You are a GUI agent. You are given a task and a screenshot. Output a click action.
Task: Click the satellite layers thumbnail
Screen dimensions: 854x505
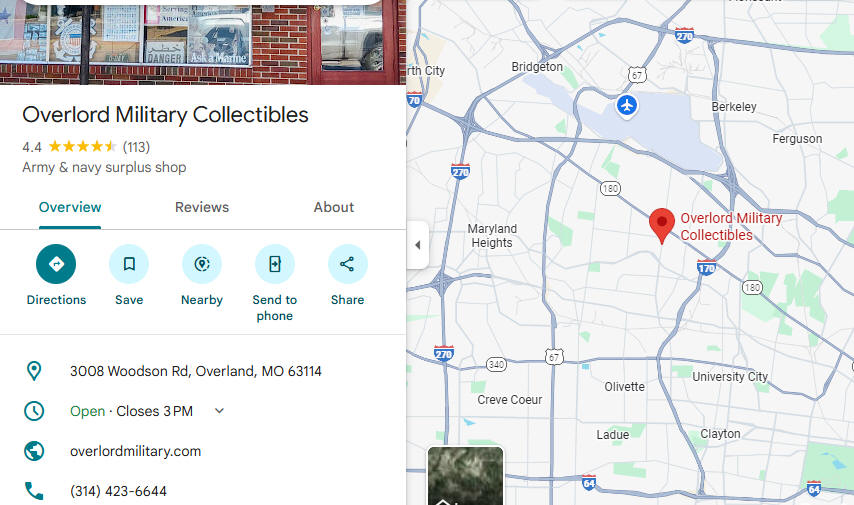point(466,476)
